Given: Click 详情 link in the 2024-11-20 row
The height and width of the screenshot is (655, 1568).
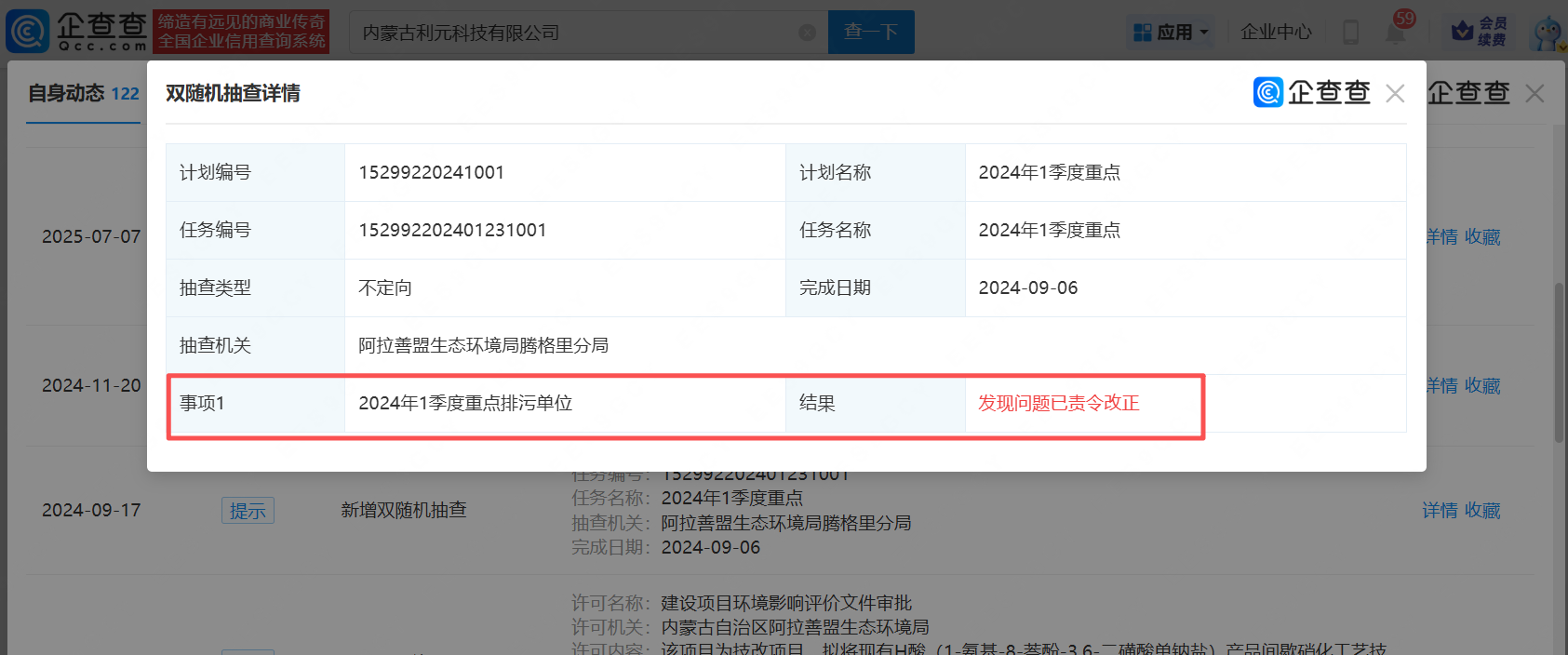Looking at the screenshot, I should [x=1441, y=386].
